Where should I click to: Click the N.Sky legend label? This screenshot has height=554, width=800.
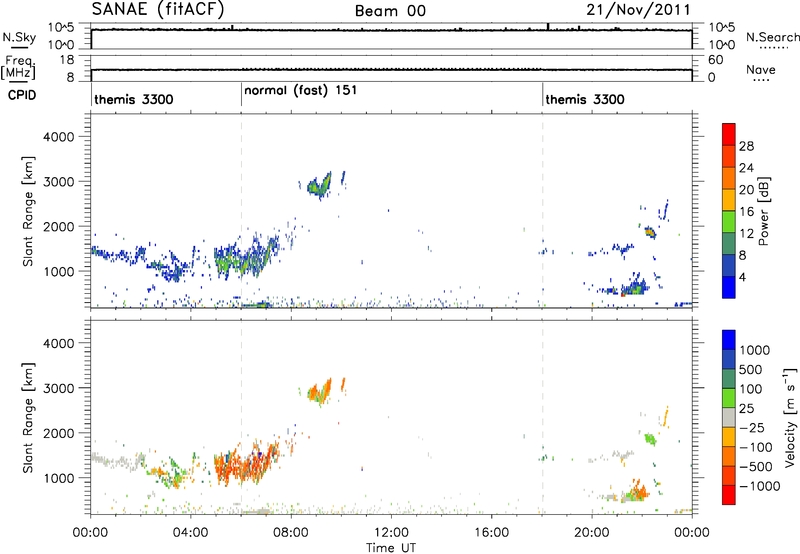pyautogui.click(x=19, y=37)
